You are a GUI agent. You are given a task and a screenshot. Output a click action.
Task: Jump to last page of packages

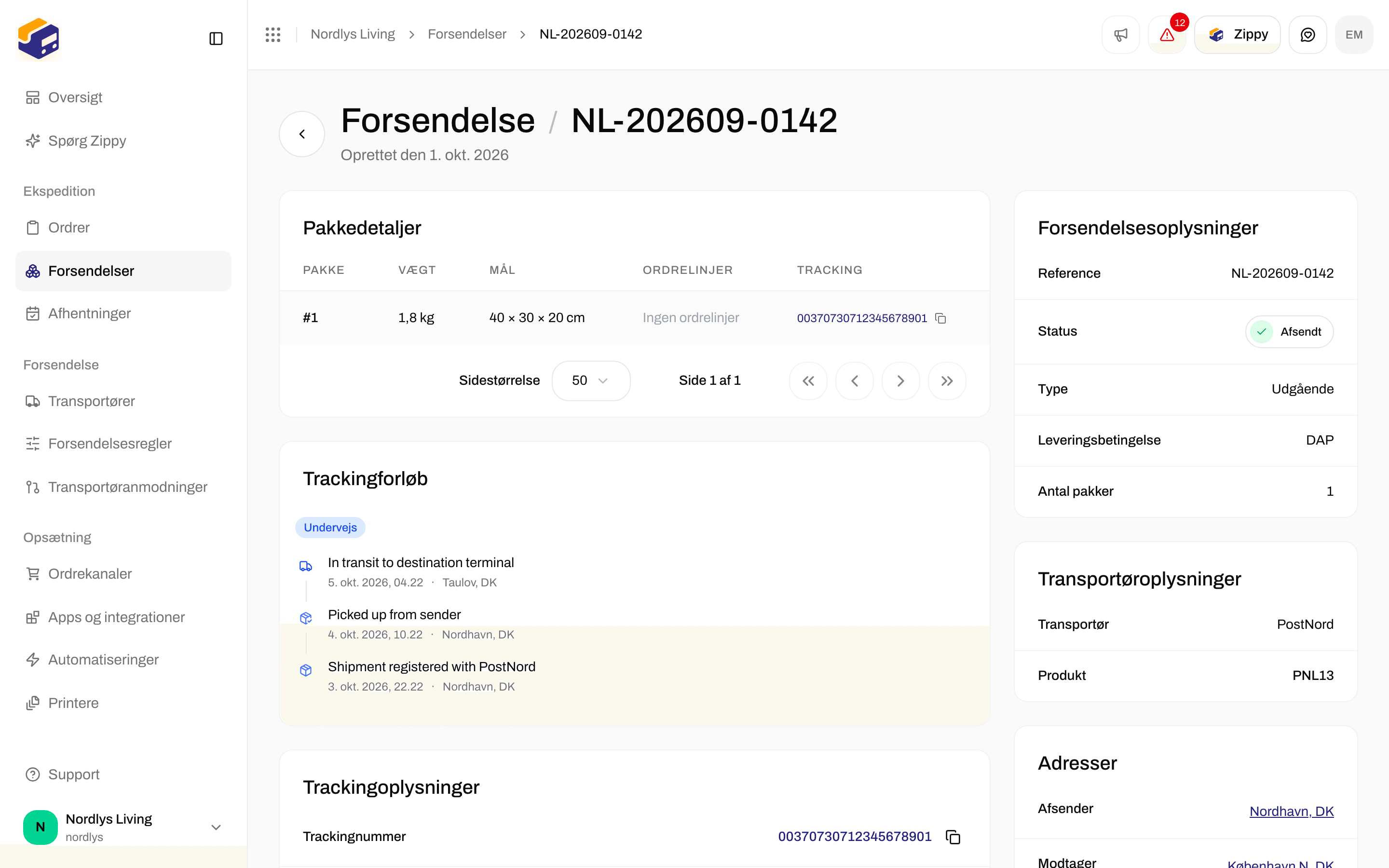tap(947, 380)
